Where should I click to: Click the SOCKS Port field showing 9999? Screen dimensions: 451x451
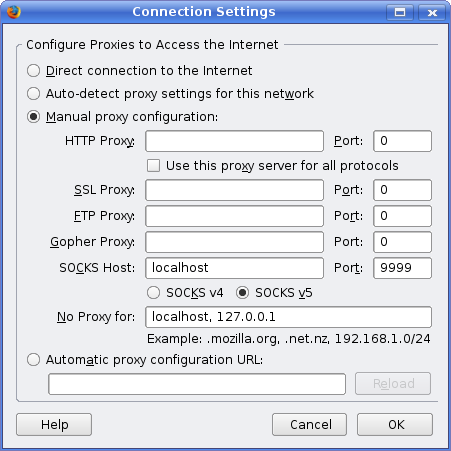(402, 268)
